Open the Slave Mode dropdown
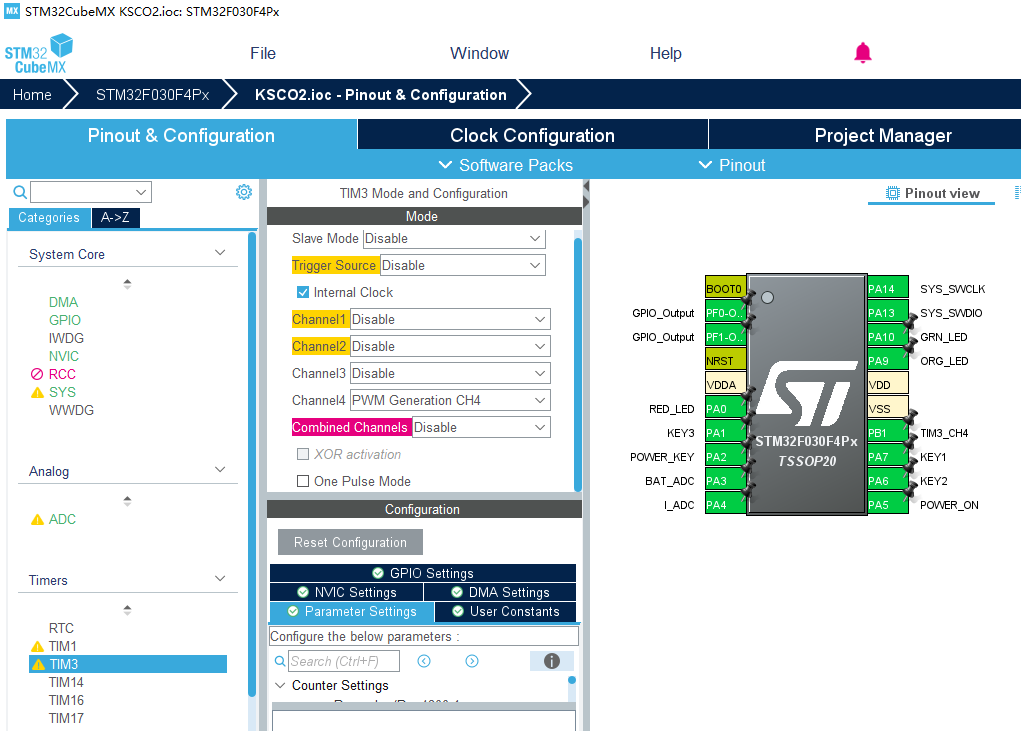Image resolution: width=1021 pixels, height=731 pixels. tap(454, 238)
